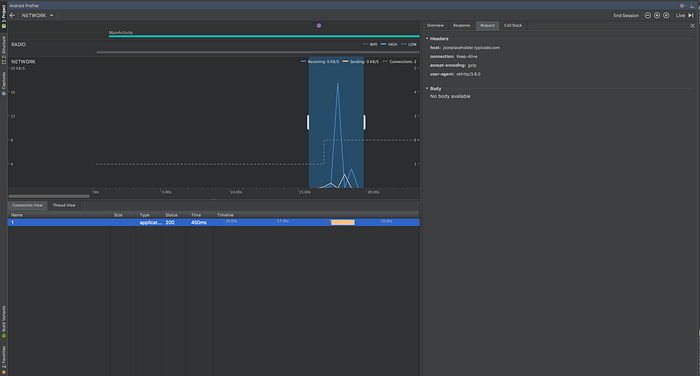
Task: Select the connection row with status 200
Action: click(x=213, y=222)
